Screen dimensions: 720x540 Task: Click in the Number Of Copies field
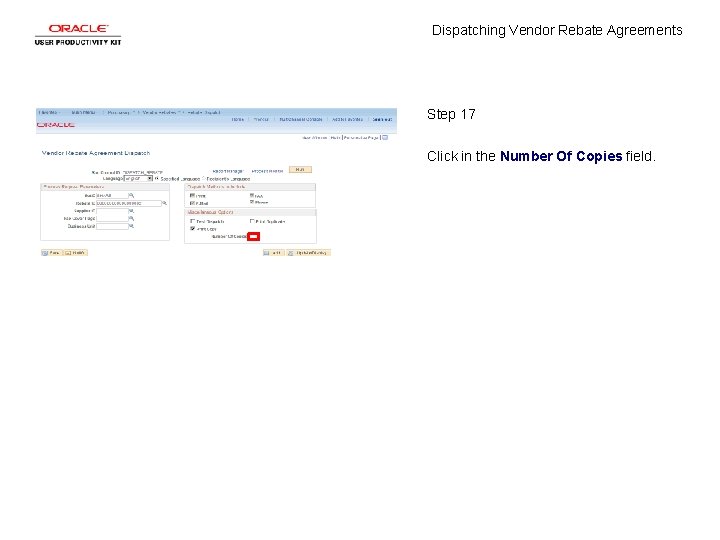tap(253, 236)
